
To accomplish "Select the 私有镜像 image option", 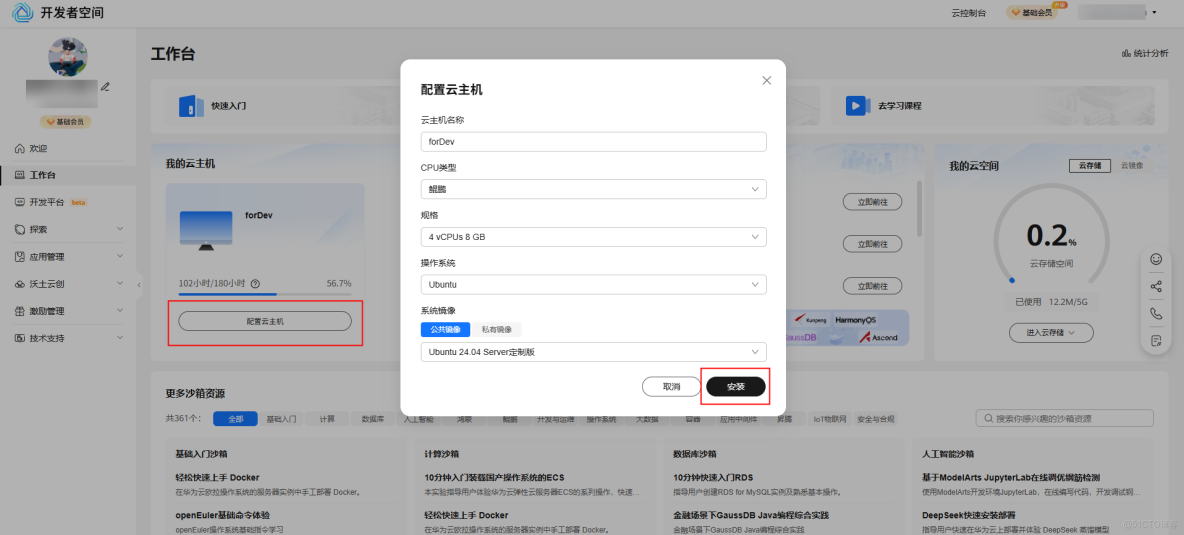I will 497,329.
